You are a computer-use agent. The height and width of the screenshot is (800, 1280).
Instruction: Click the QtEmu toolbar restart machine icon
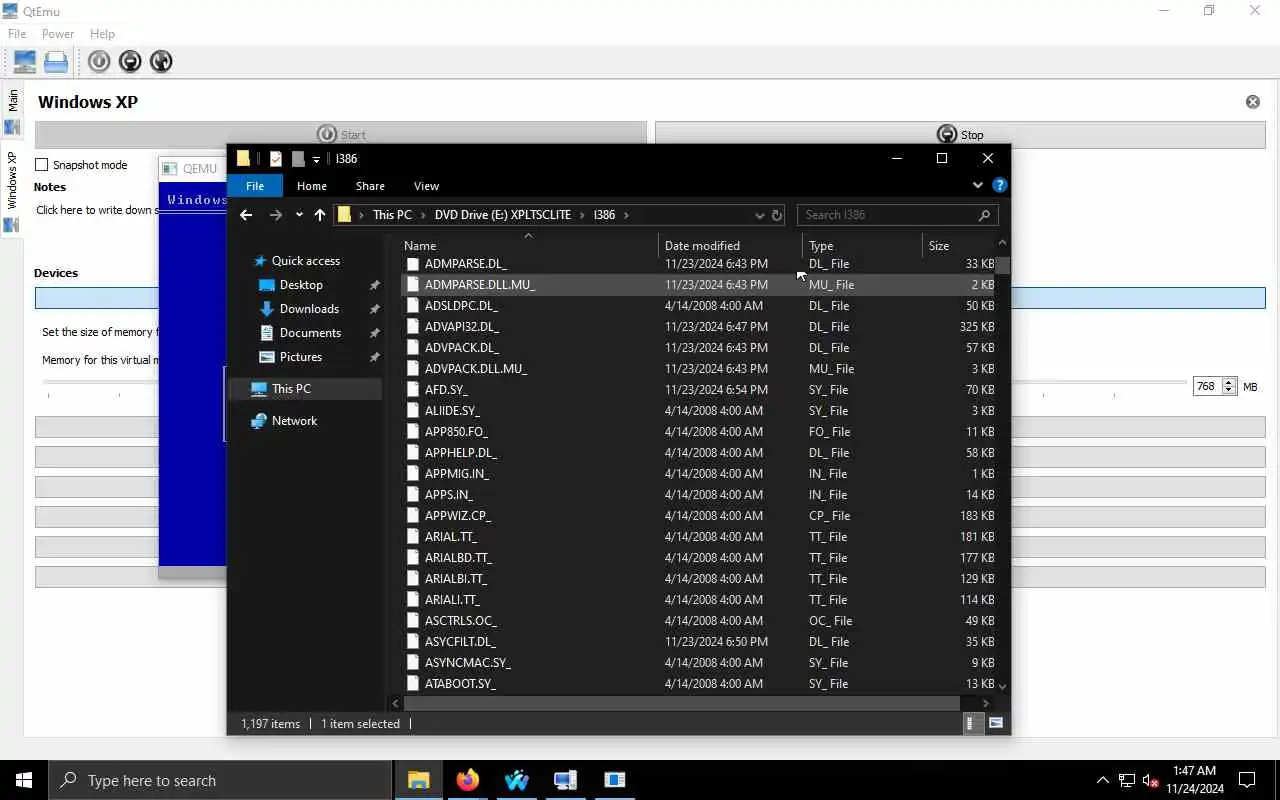click(x=161, y=62)
